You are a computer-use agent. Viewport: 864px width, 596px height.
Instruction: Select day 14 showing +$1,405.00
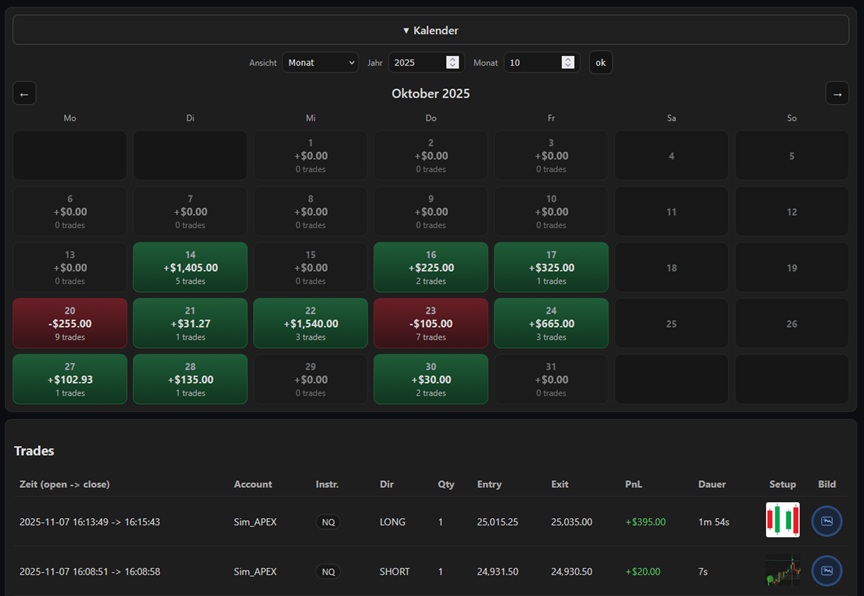point(190,267)
